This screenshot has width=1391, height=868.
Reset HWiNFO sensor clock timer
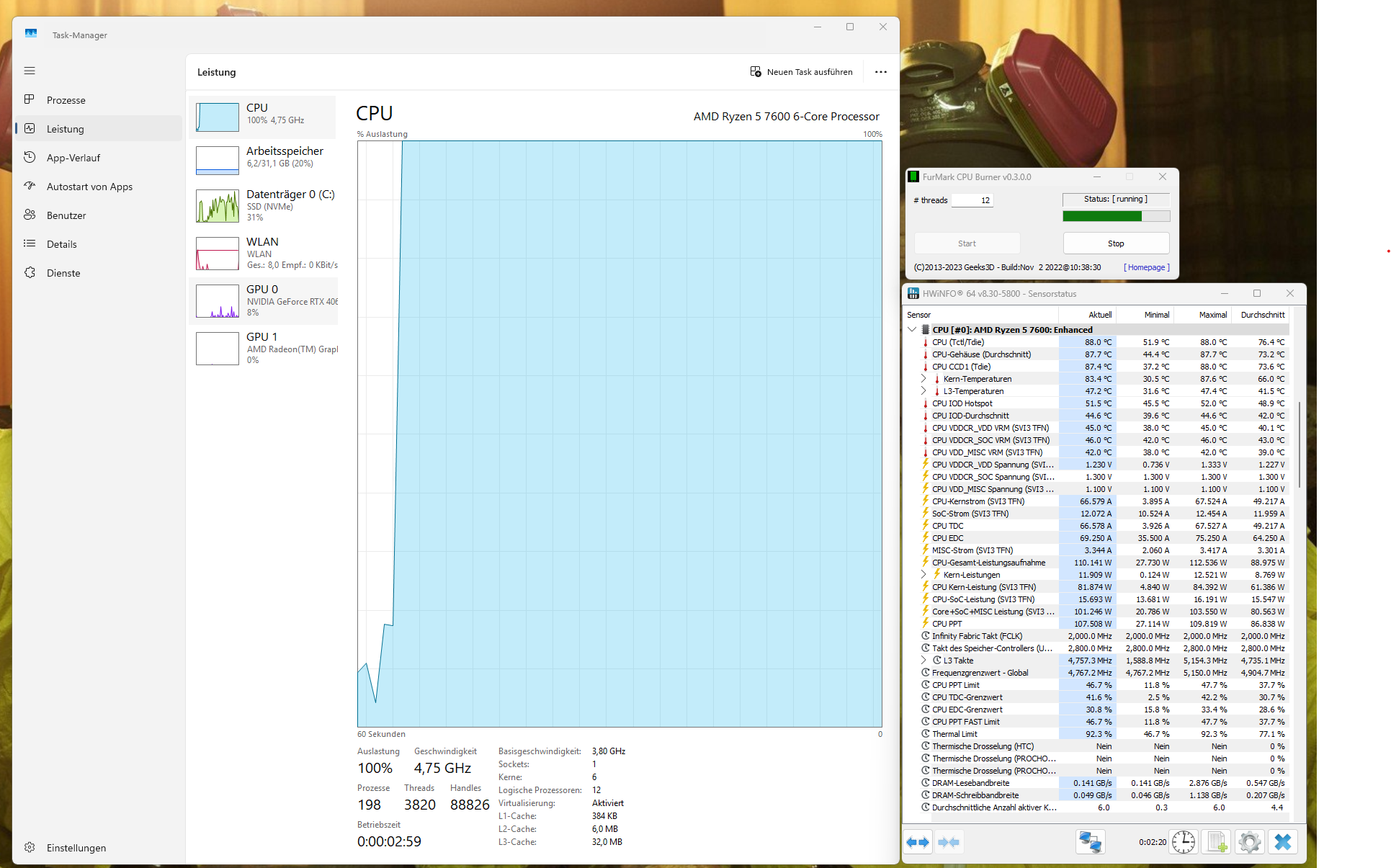pyautogui.click(x=1183, y=842)
